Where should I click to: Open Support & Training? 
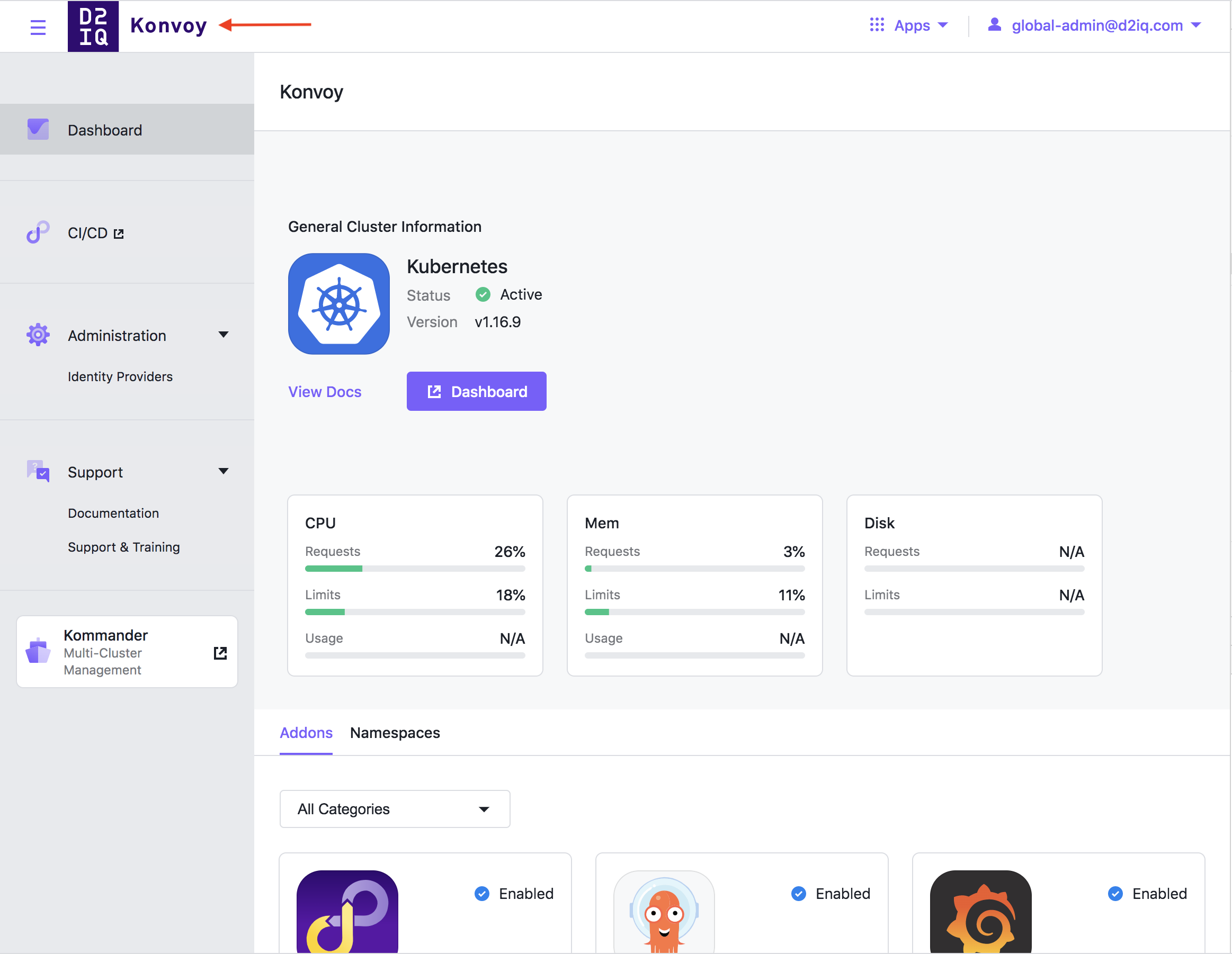pos(123,547)
